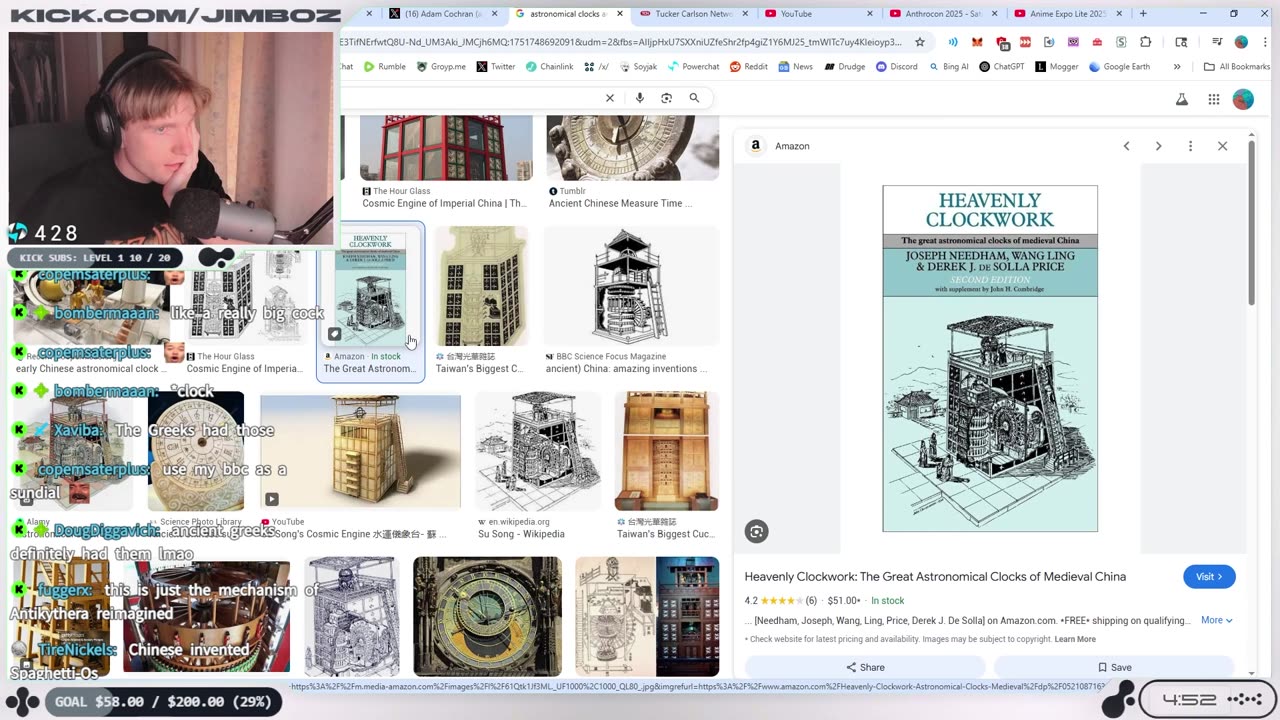Open the Discord bookmark
This screenshot has width=1280, height=720.
tap(896, 67)
